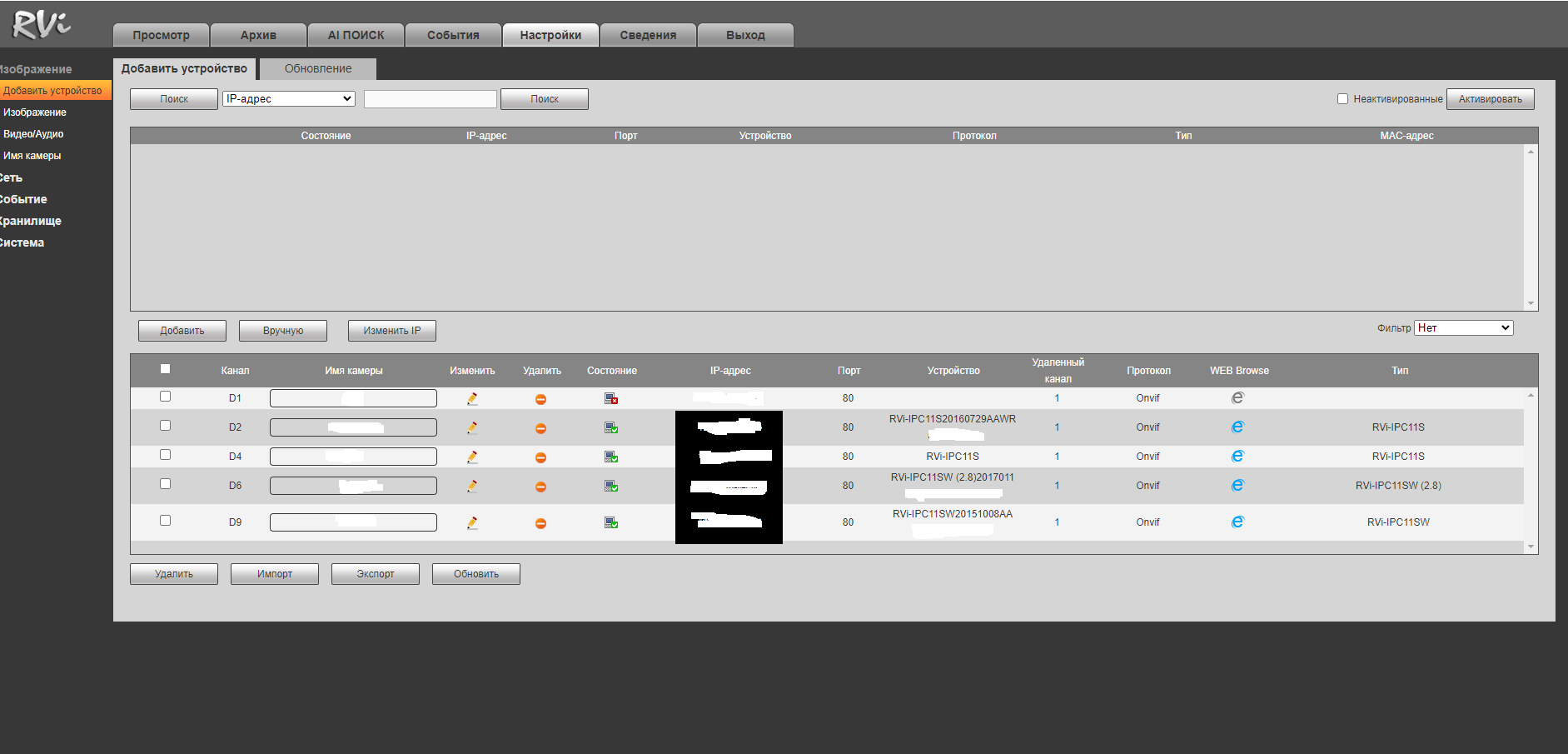Click the RVi logo
Viewport: 1568px width, 754px height.
point(42,24)
